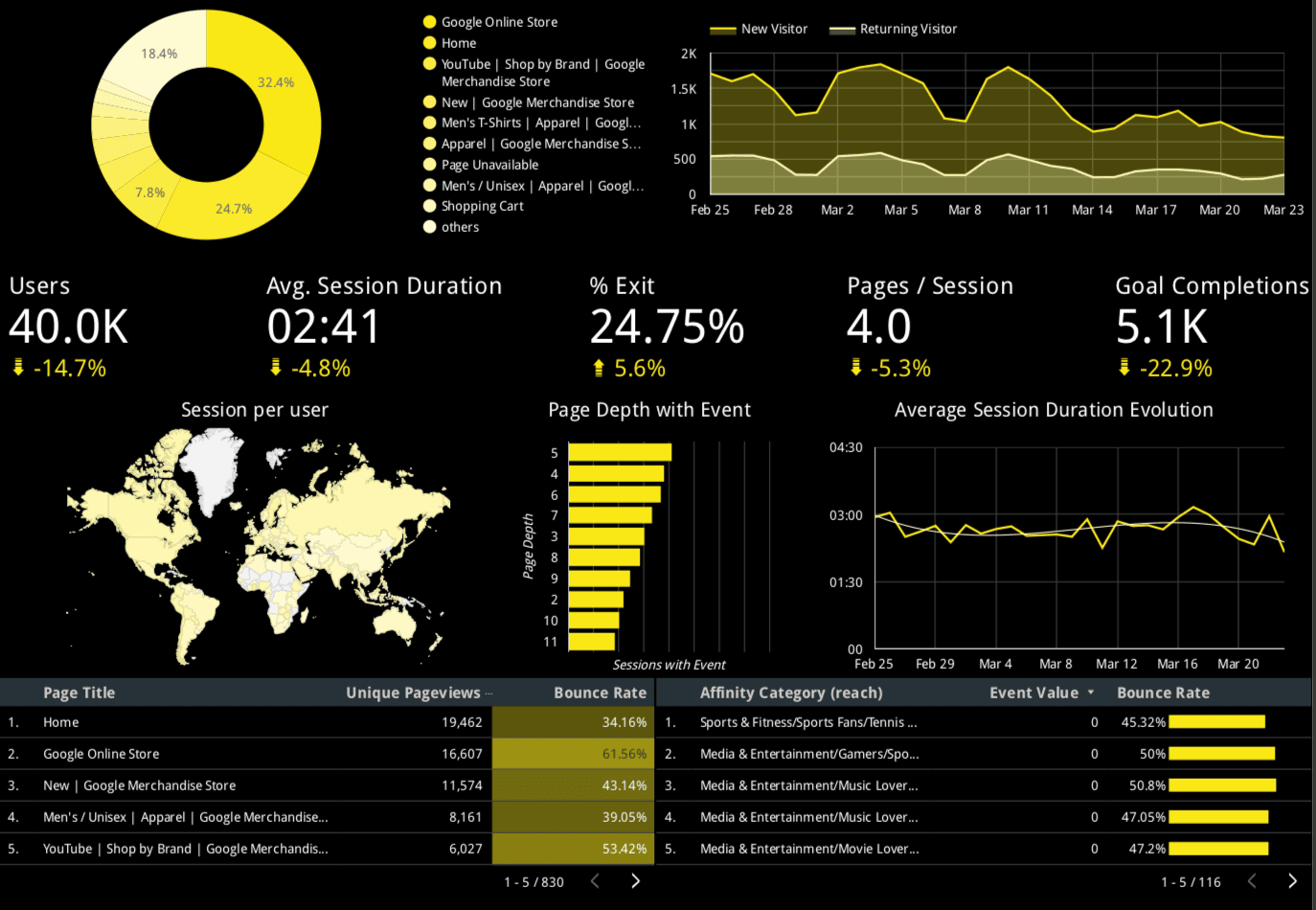Click the New Visitor legend line marker
The height and width of the screenshot is (910, 1316).
723,30
